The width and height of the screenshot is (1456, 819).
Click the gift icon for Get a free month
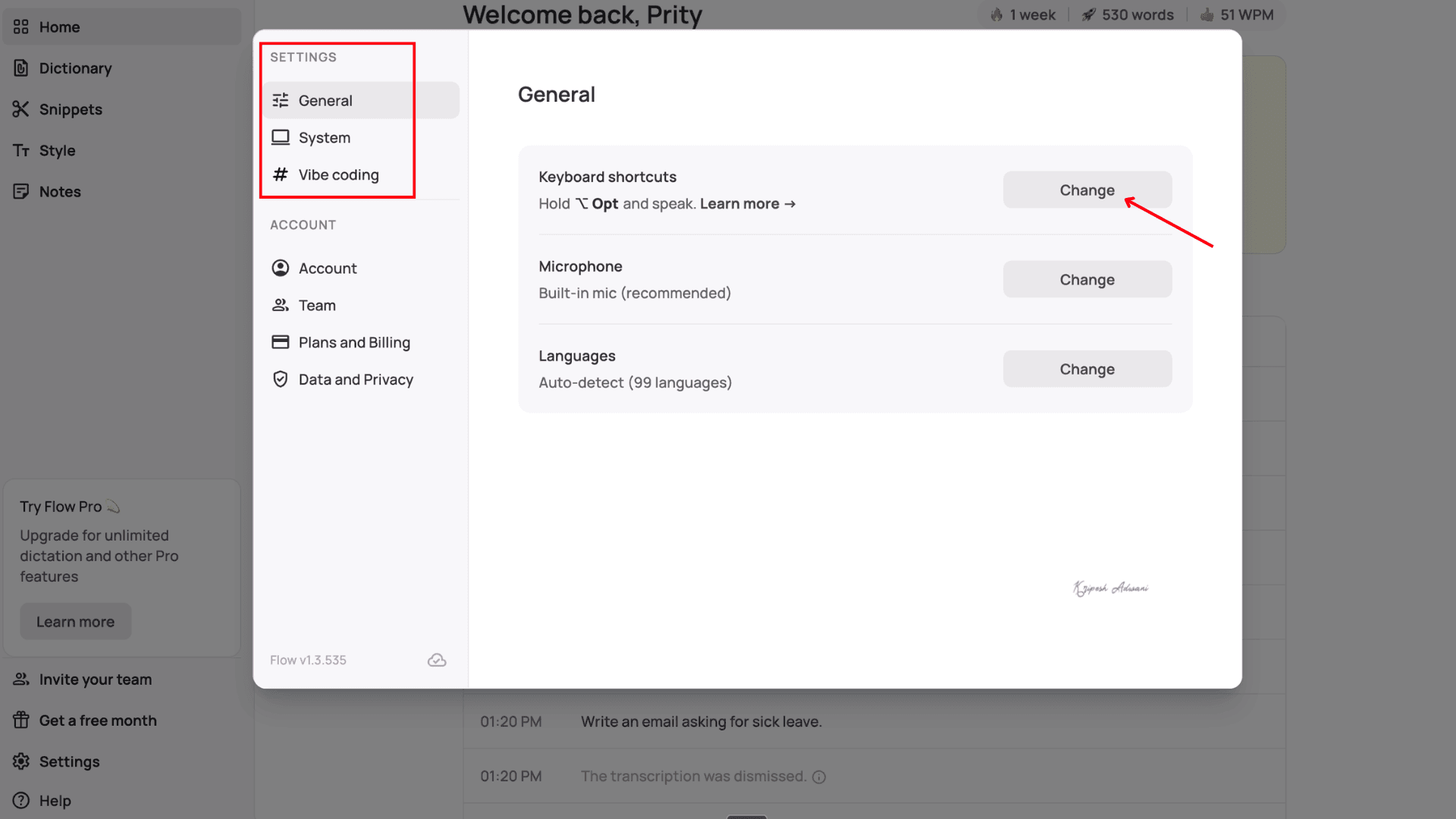pos(21,720)
